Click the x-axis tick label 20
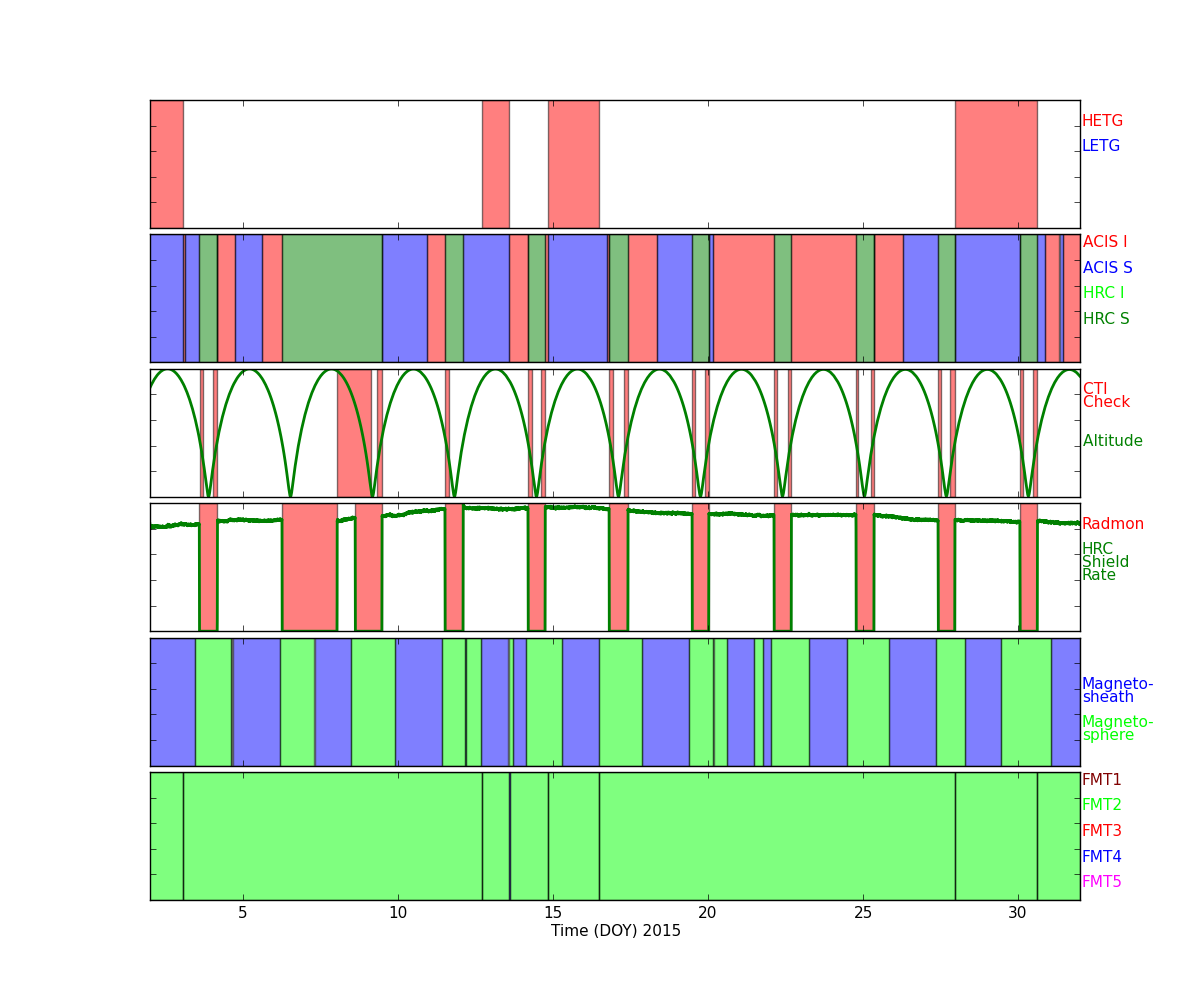 click(x=708, y=912)
